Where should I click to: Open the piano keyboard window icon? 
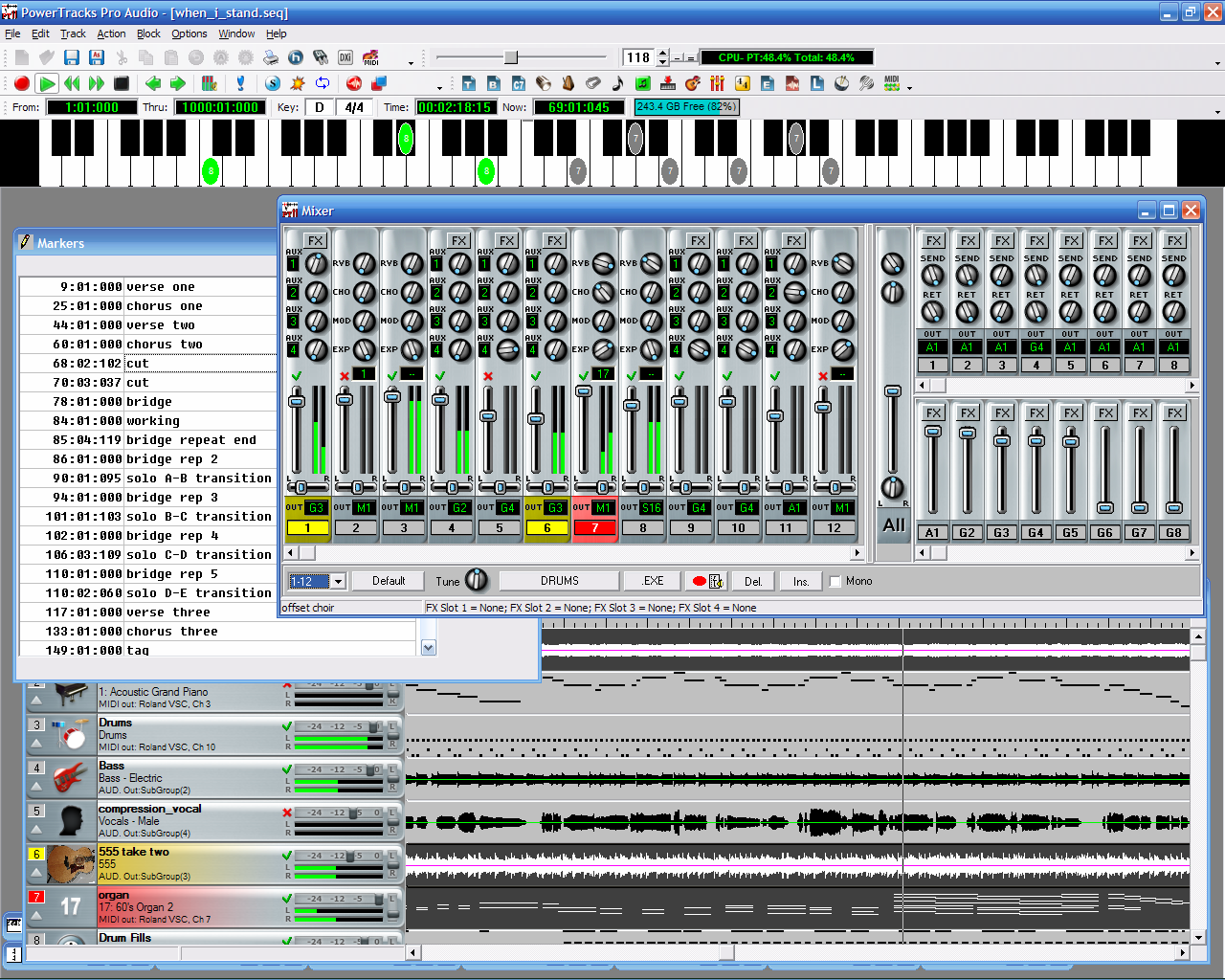pos(668,84)
